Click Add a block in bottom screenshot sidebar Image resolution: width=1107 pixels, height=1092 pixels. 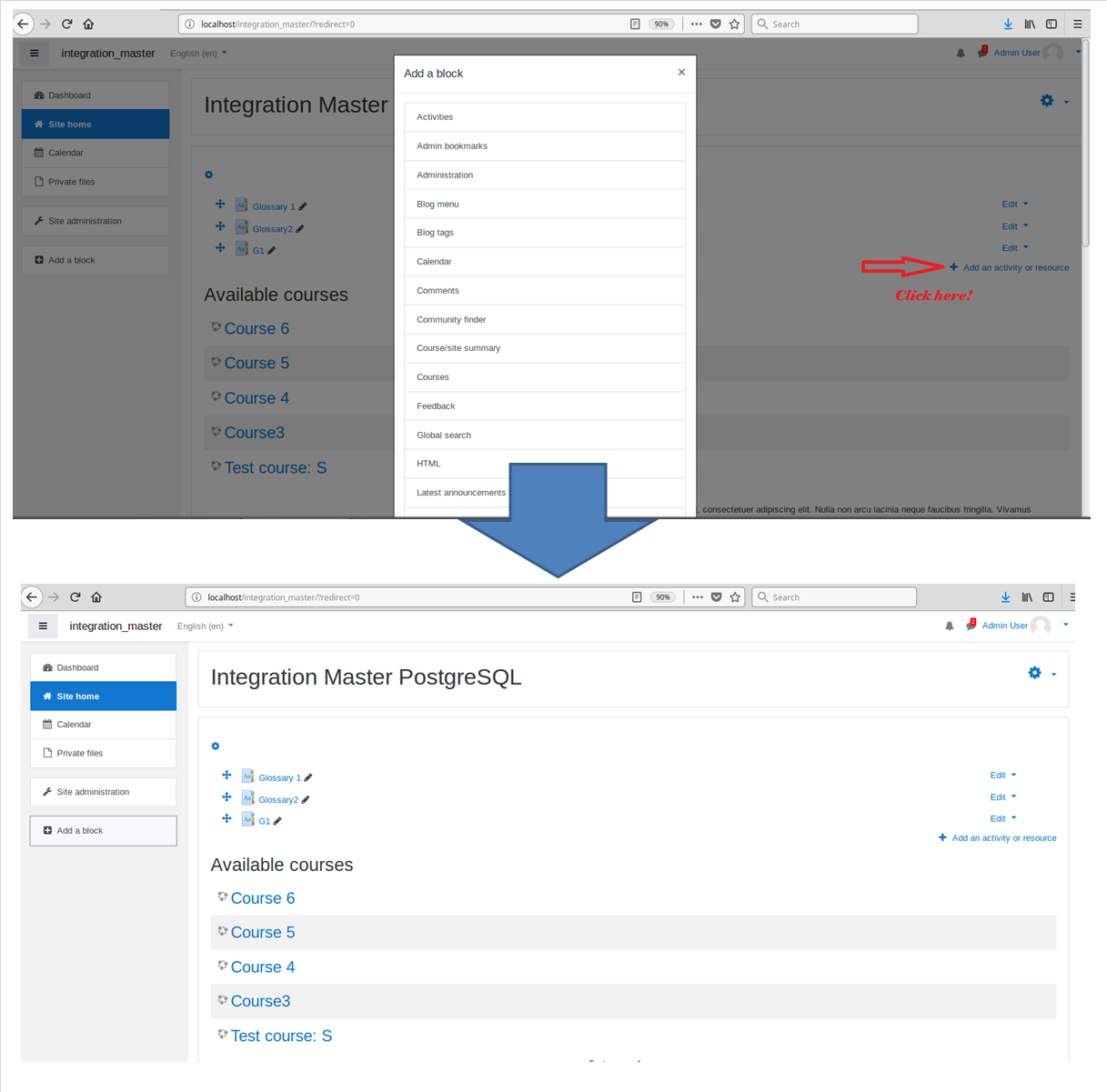103,831
